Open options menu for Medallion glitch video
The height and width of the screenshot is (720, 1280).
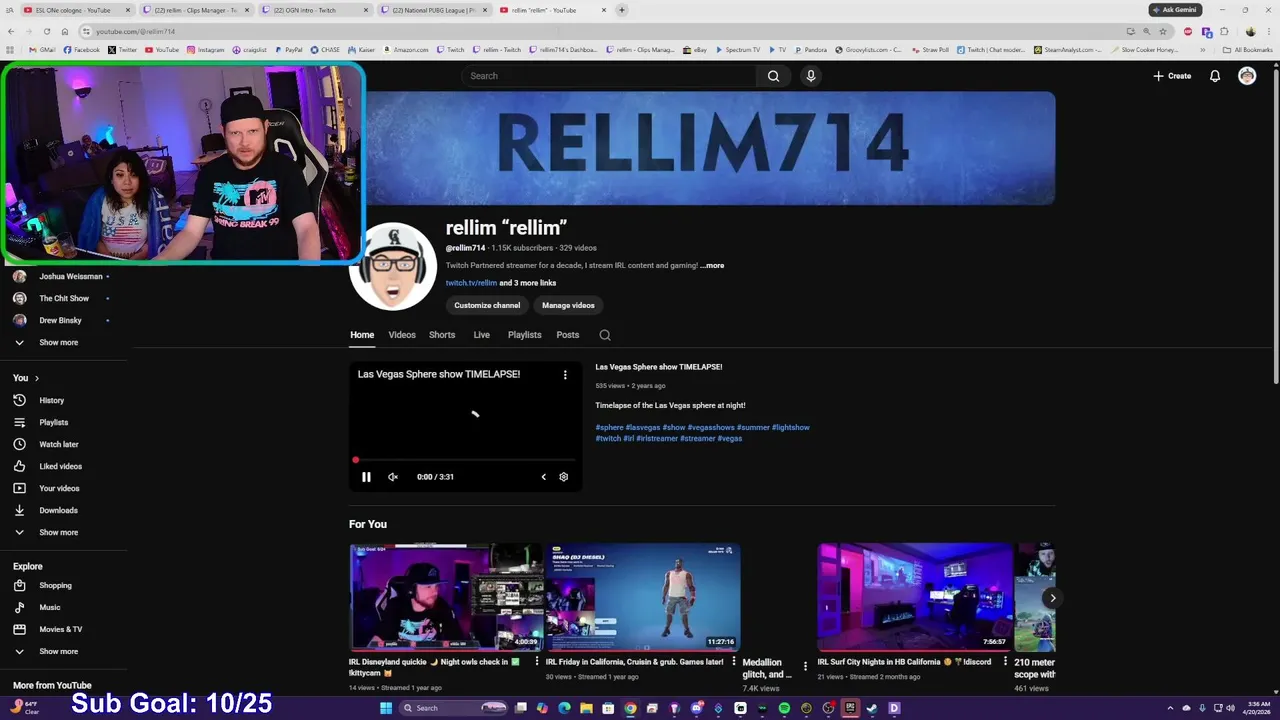tap(805, 666)
